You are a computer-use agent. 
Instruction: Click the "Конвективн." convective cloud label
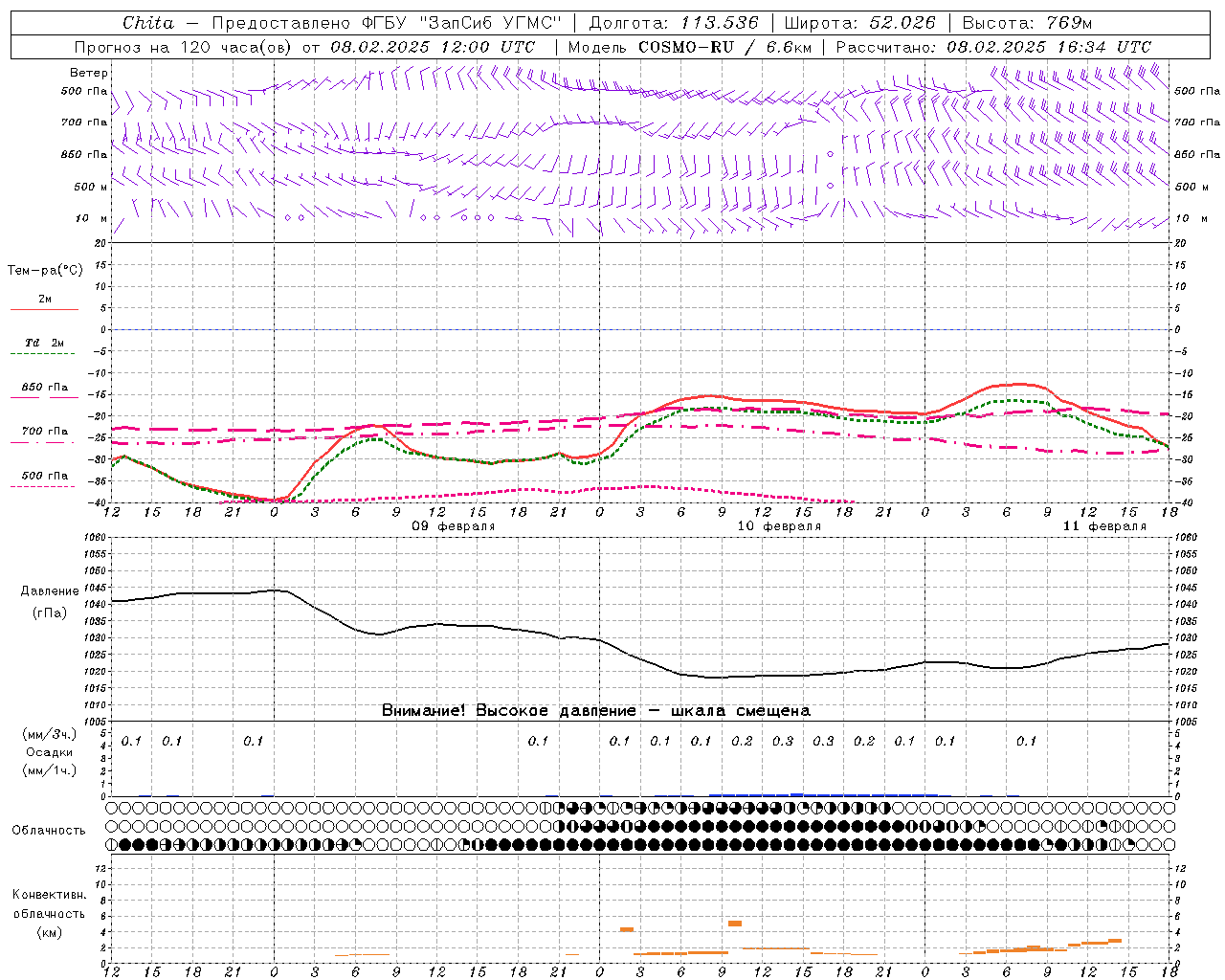click(x=50, y=895)
